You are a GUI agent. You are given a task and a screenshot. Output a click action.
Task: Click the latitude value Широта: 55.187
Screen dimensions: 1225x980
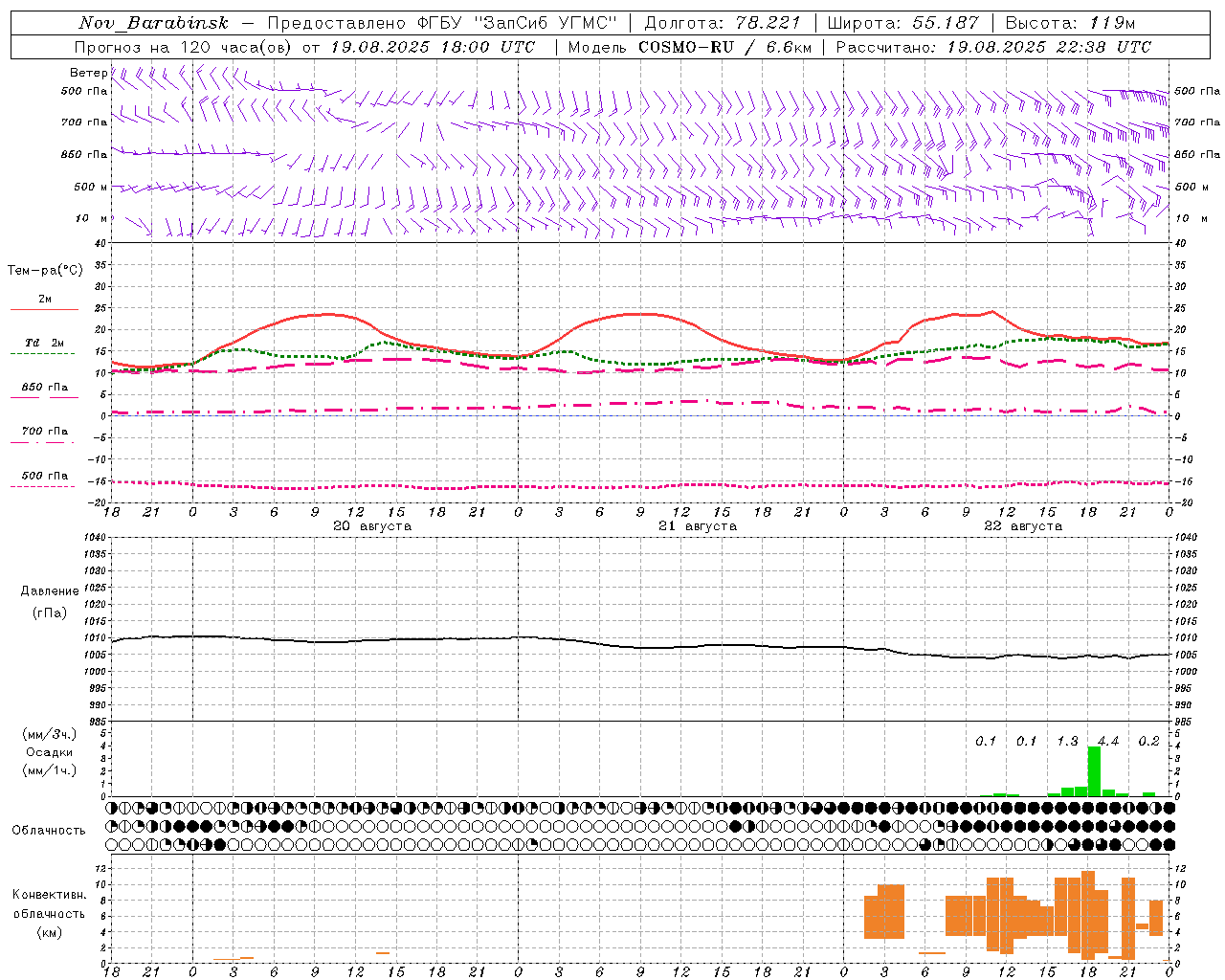coord(902,23)
